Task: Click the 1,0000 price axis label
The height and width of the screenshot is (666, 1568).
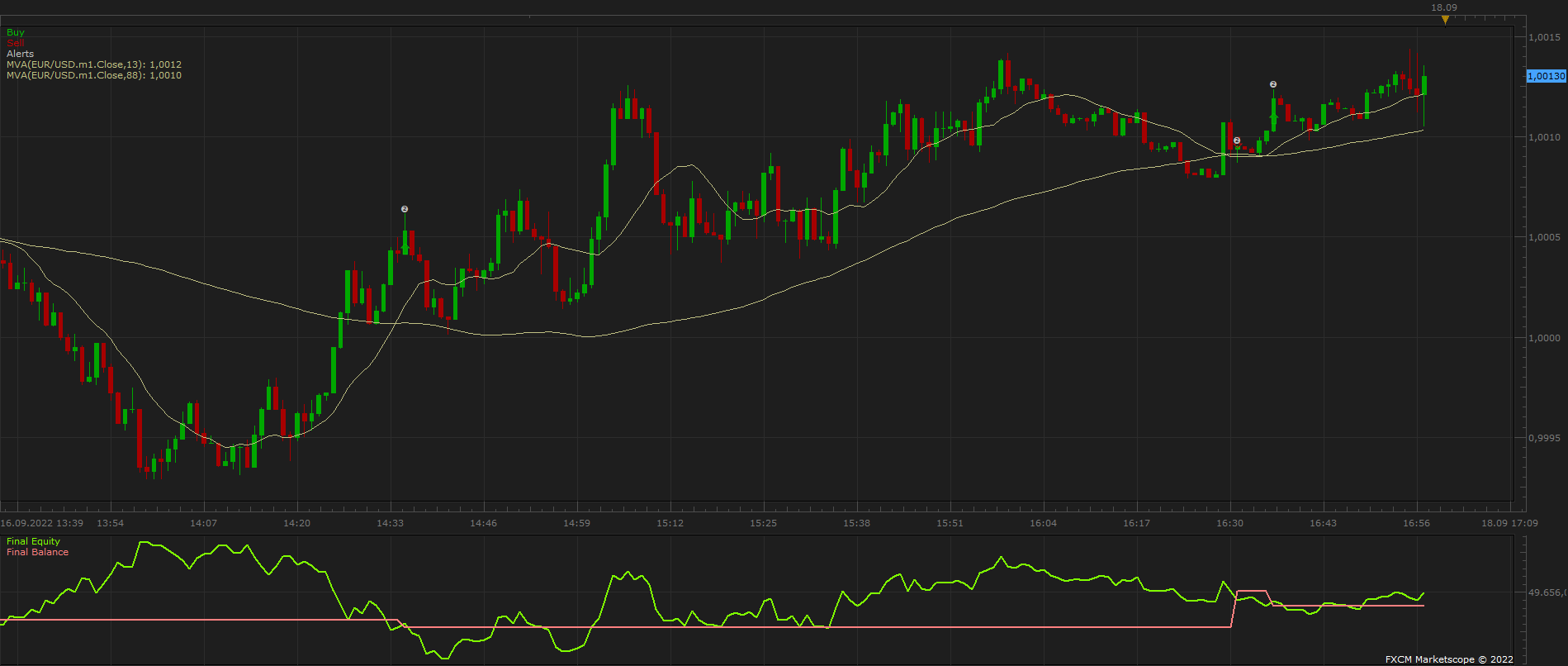Action: pyautogui.click(x=1544, y=338)
